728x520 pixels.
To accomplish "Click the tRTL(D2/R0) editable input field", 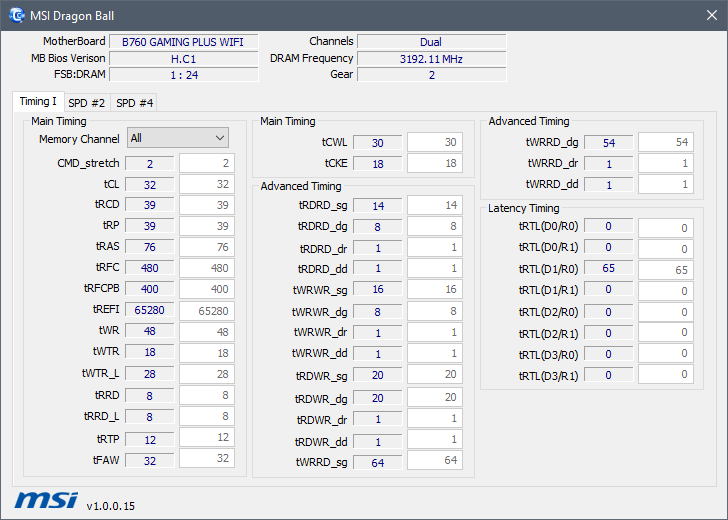I will click(665, 312).
